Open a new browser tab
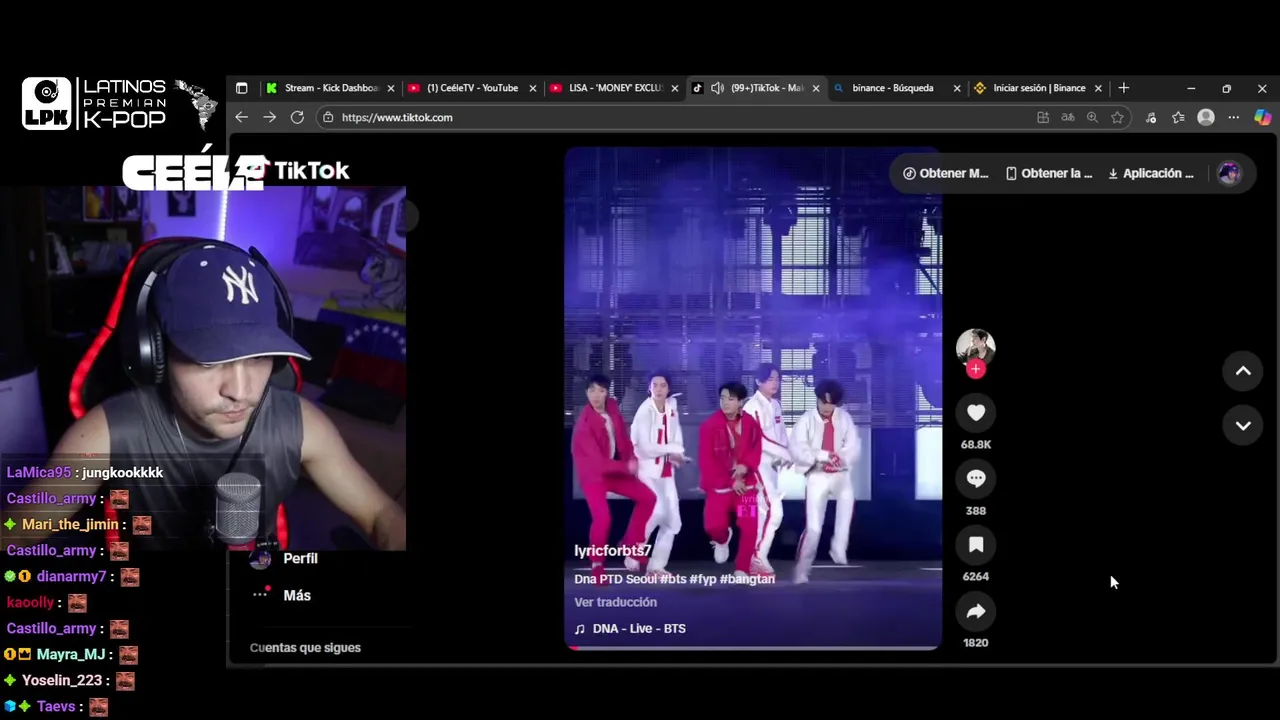Image resolution: width=1280 pixels, height=720 pixels. point(1123,88)
